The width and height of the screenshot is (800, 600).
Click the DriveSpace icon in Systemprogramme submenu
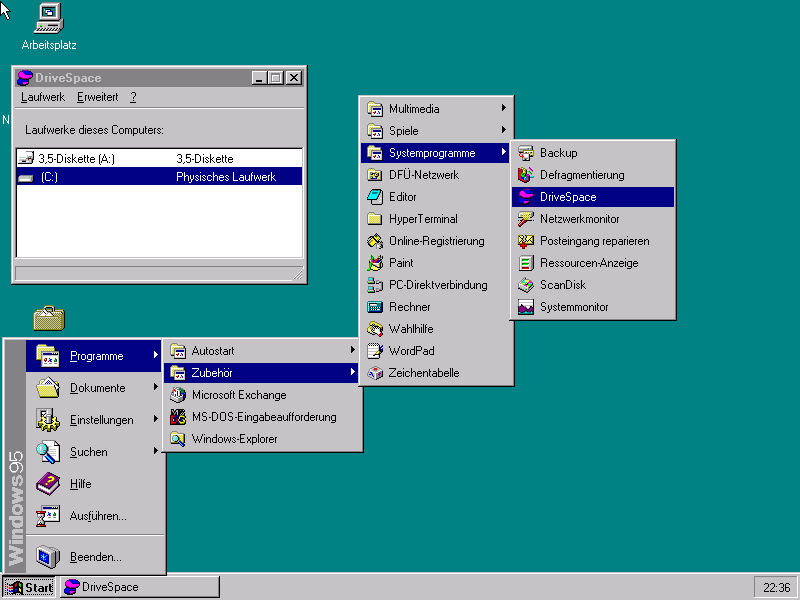[x=526, y=196]
